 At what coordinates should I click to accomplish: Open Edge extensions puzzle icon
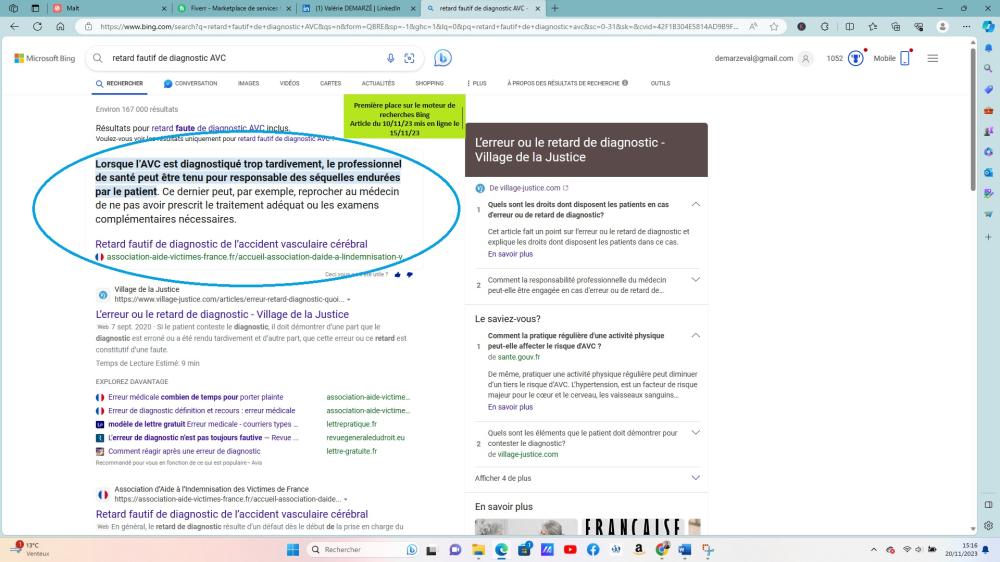point(825,27)
